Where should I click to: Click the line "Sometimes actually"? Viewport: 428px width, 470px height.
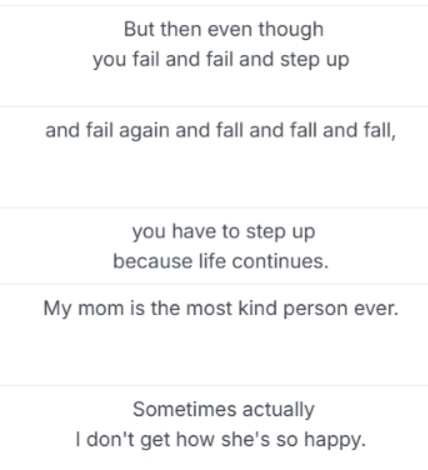pyautogui.click(x=223, y=410)
